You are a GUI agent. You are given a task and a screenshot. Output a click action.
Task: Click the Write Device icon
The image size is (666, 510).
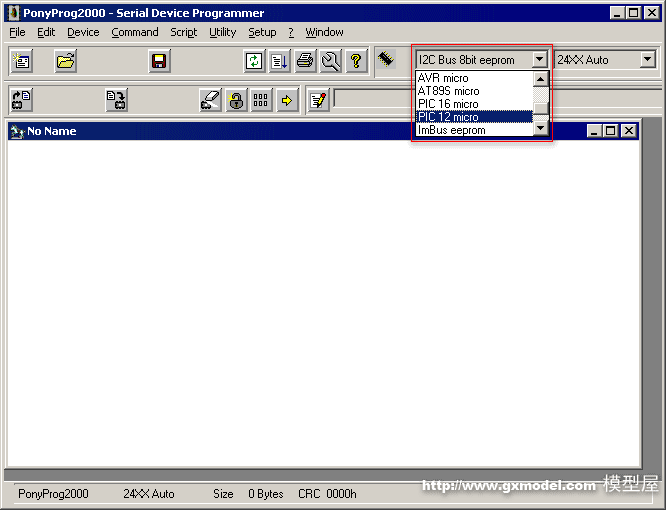click(117, 100)
